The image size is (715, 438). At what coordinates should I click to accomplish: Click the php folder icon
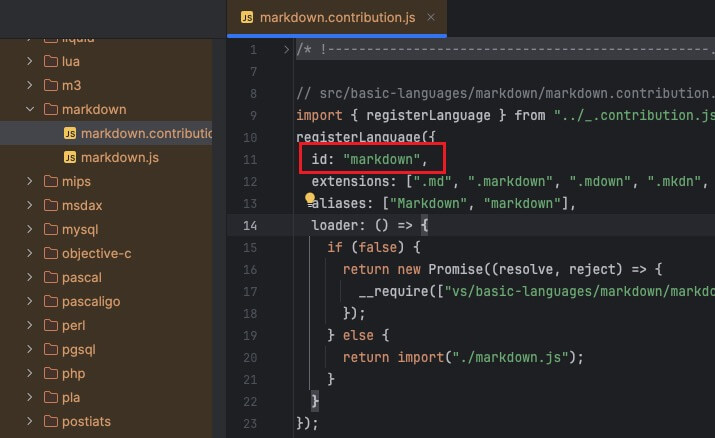click(51, 373)
